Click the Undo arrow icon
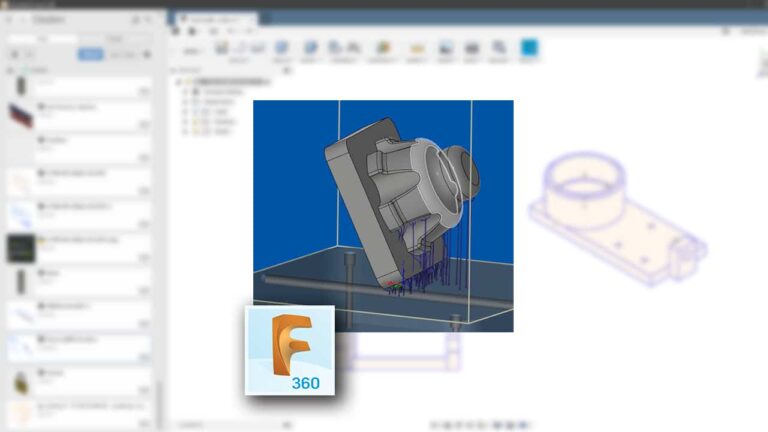Viewport: 768px width, 432px height. pyautogui.click(x=231, y=31)
